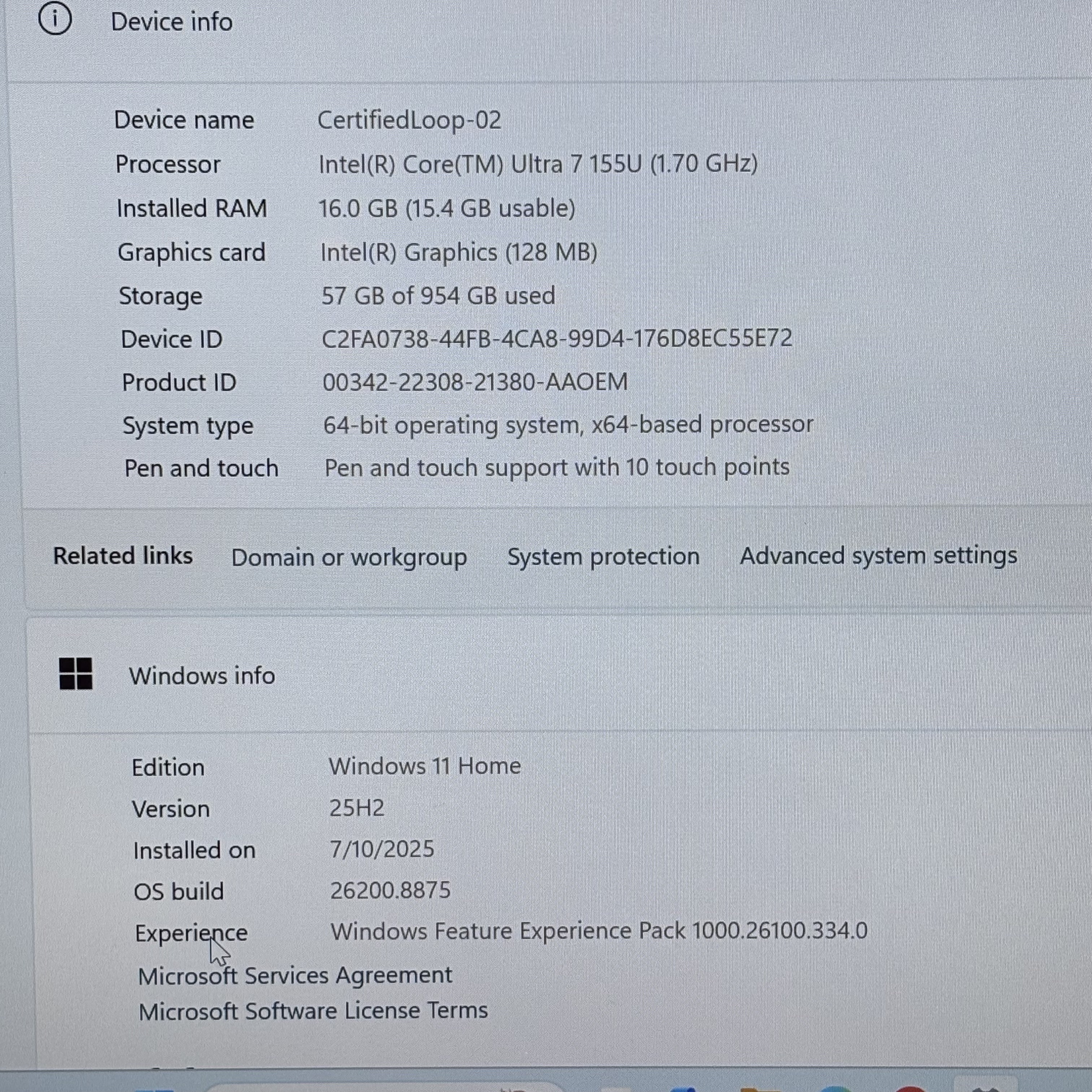Click the Edition label
The image size is (1092, 1092).
[168, 768]
